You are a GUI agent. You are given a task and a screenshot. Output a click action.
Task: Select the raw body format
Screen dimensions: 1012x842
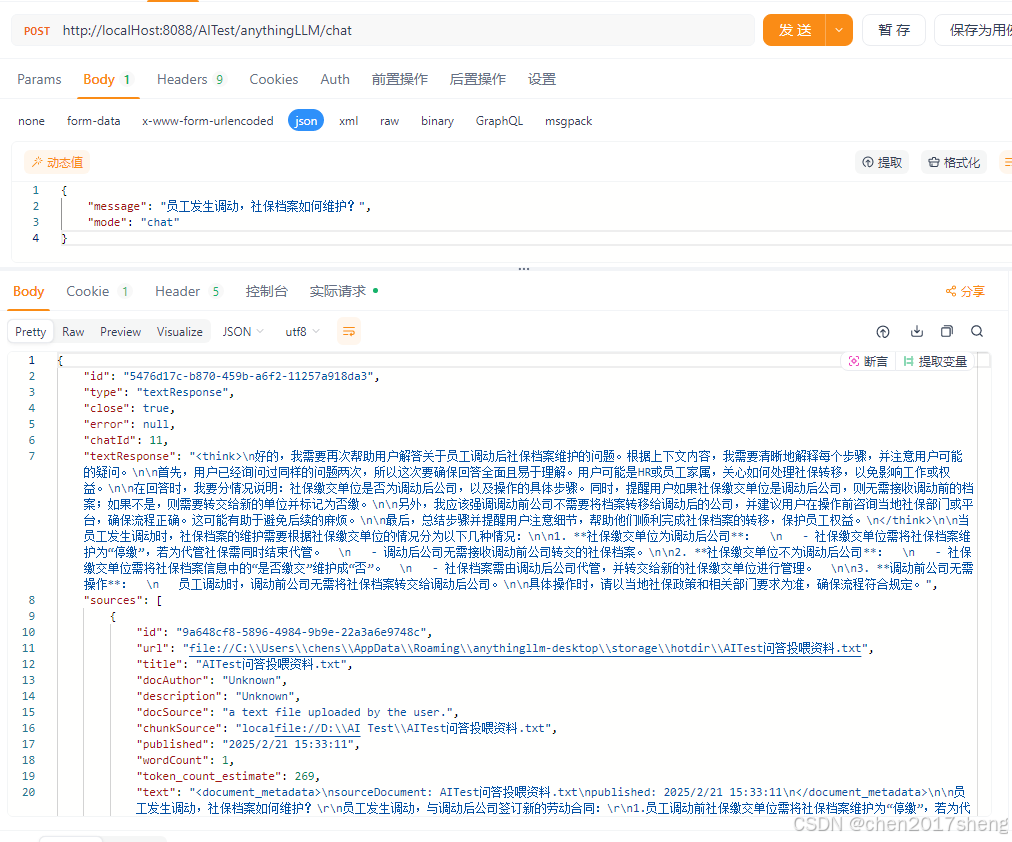click(x=390, y=120)
